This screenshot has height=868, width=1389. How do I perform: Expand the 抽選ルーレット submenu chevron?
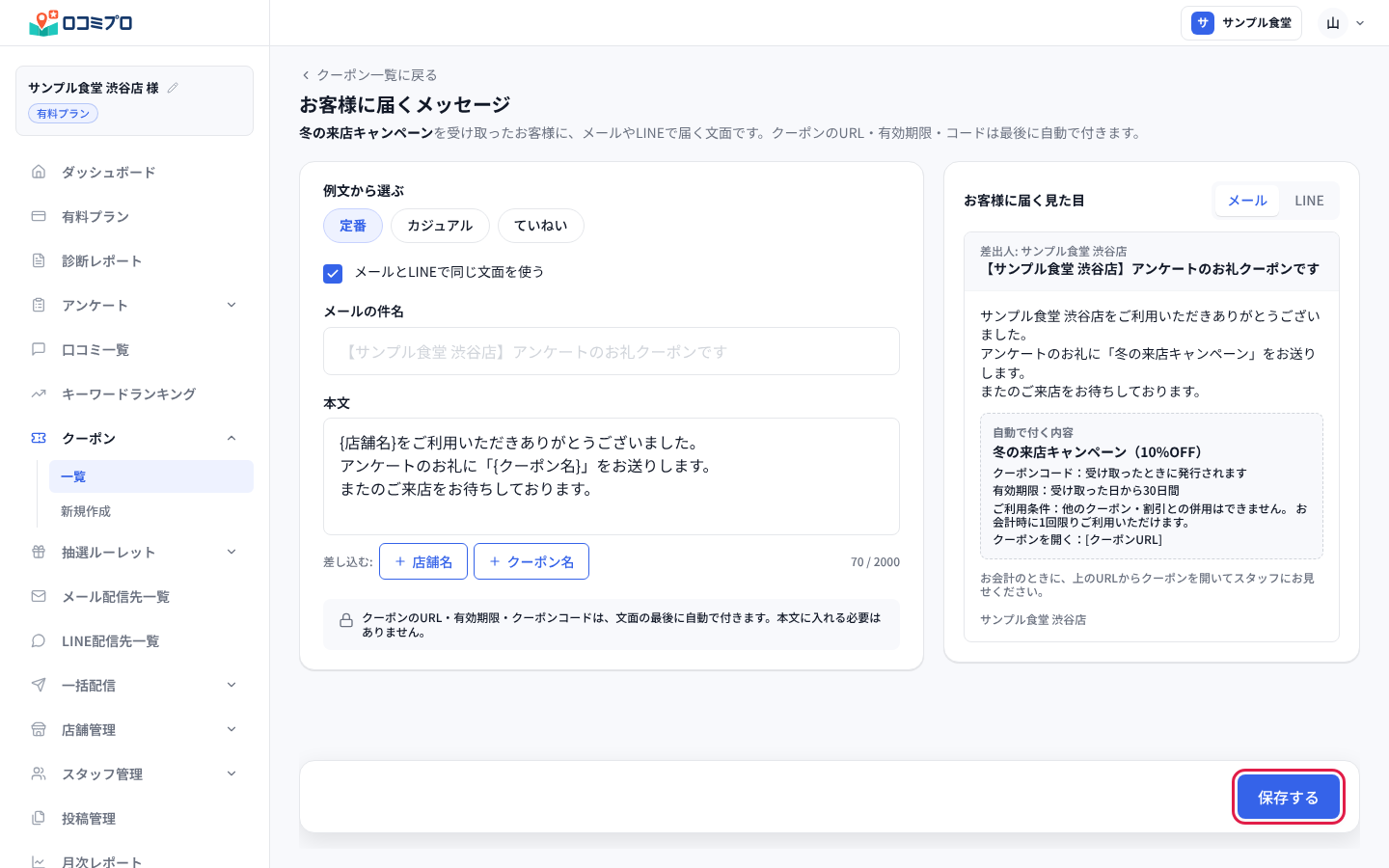tap(231, 552)
